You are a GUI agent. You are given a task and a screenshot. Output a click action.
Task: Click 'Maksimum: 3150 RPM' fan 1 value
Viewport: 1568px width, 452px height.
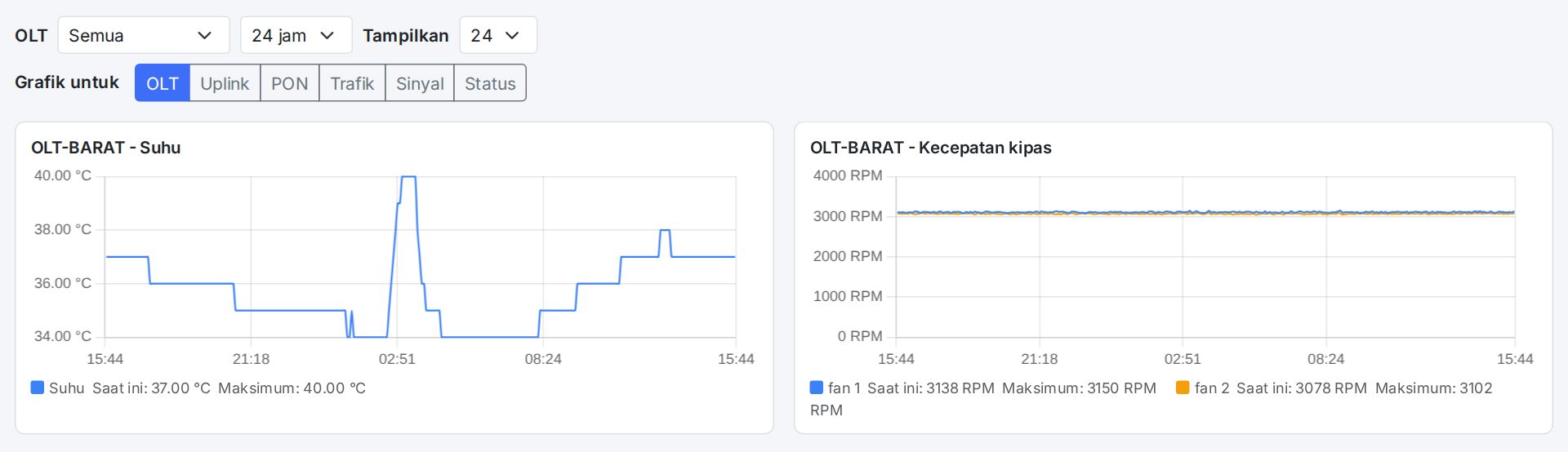pos(1079,388)
